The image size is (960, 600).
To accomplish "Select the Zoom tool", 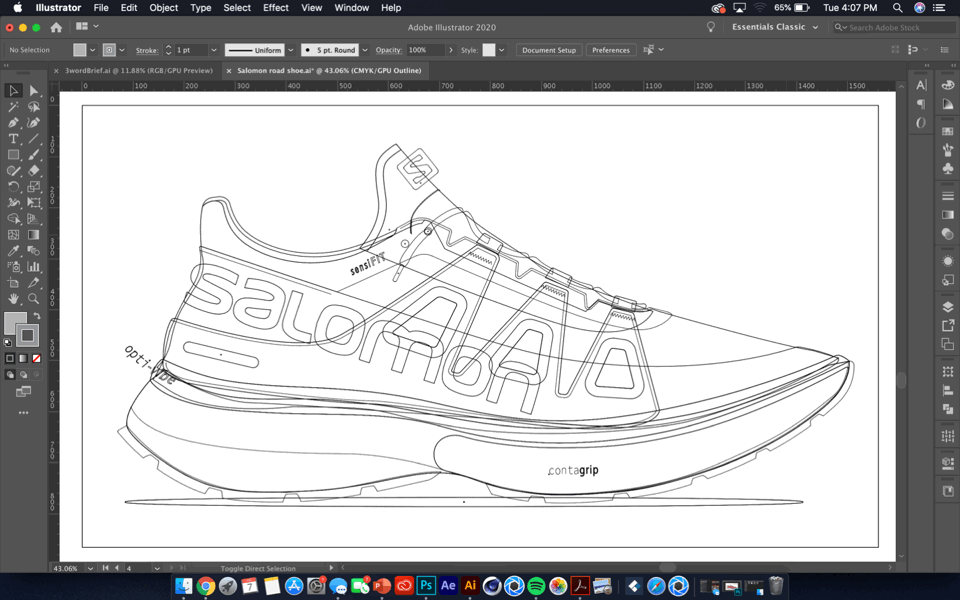I will 34,298.
